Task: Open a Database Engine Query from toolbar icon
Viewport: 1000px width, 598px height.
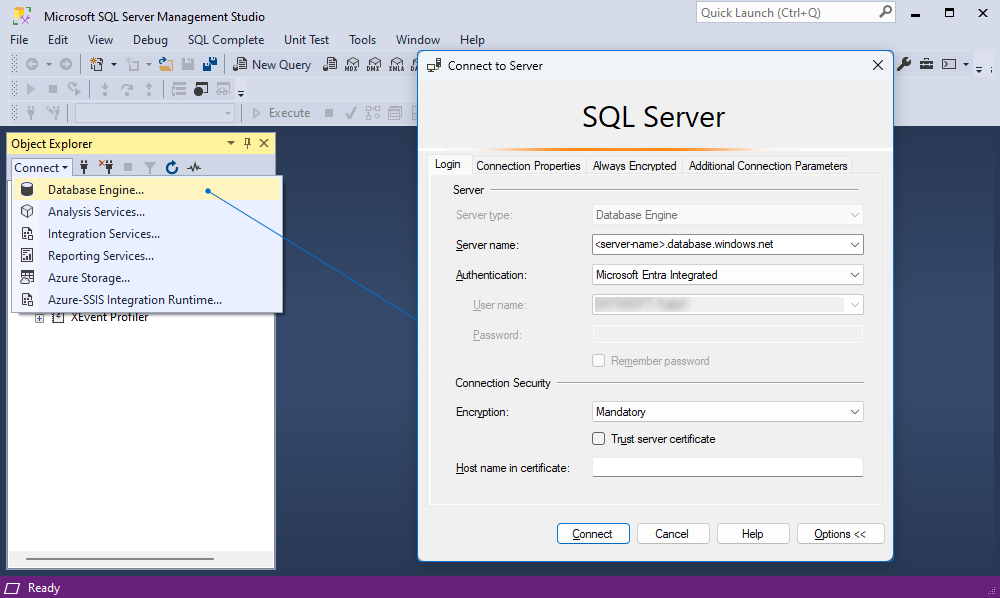Action: pos(330,64)
